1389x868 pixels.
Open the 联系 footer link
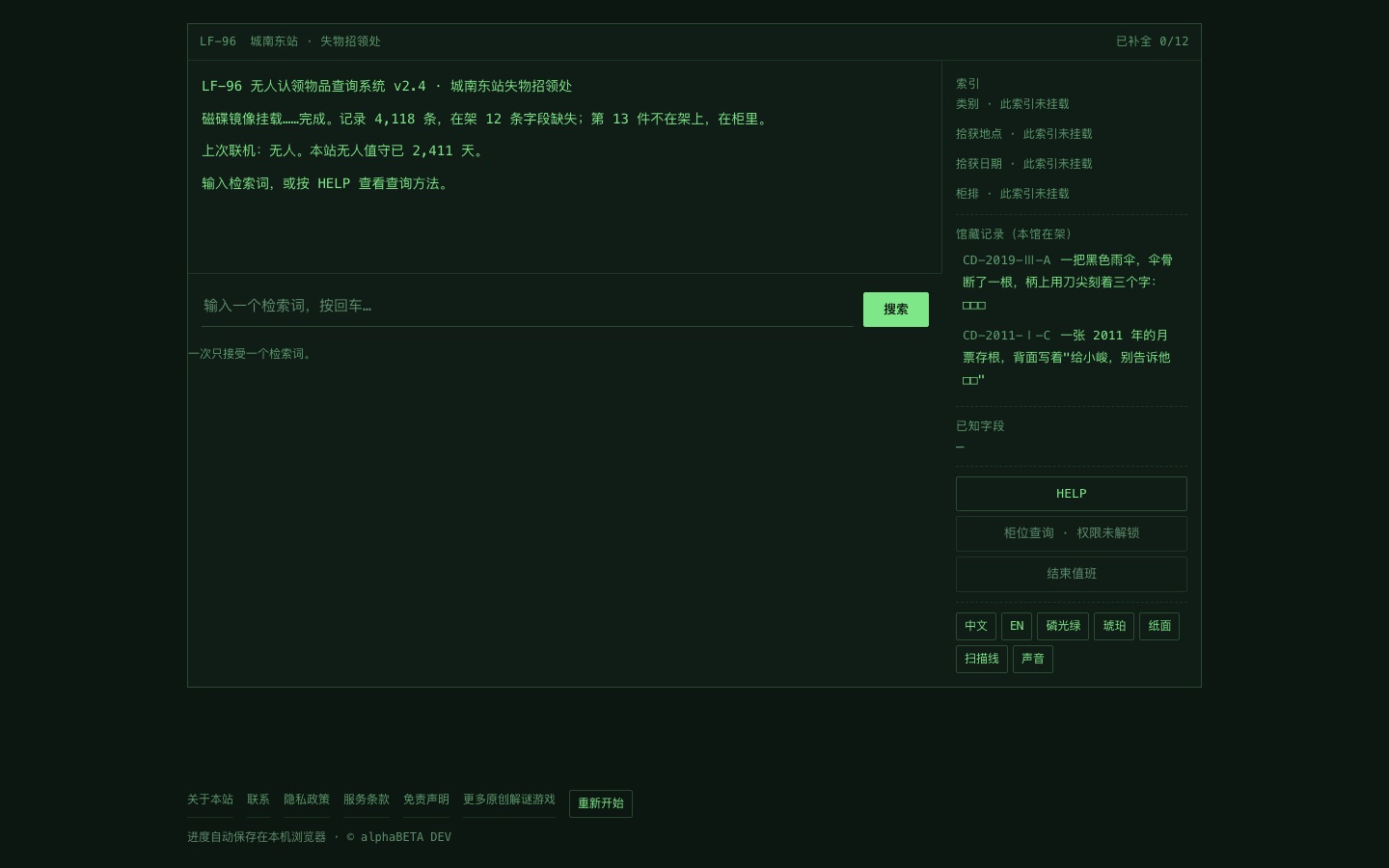(259, 800)
